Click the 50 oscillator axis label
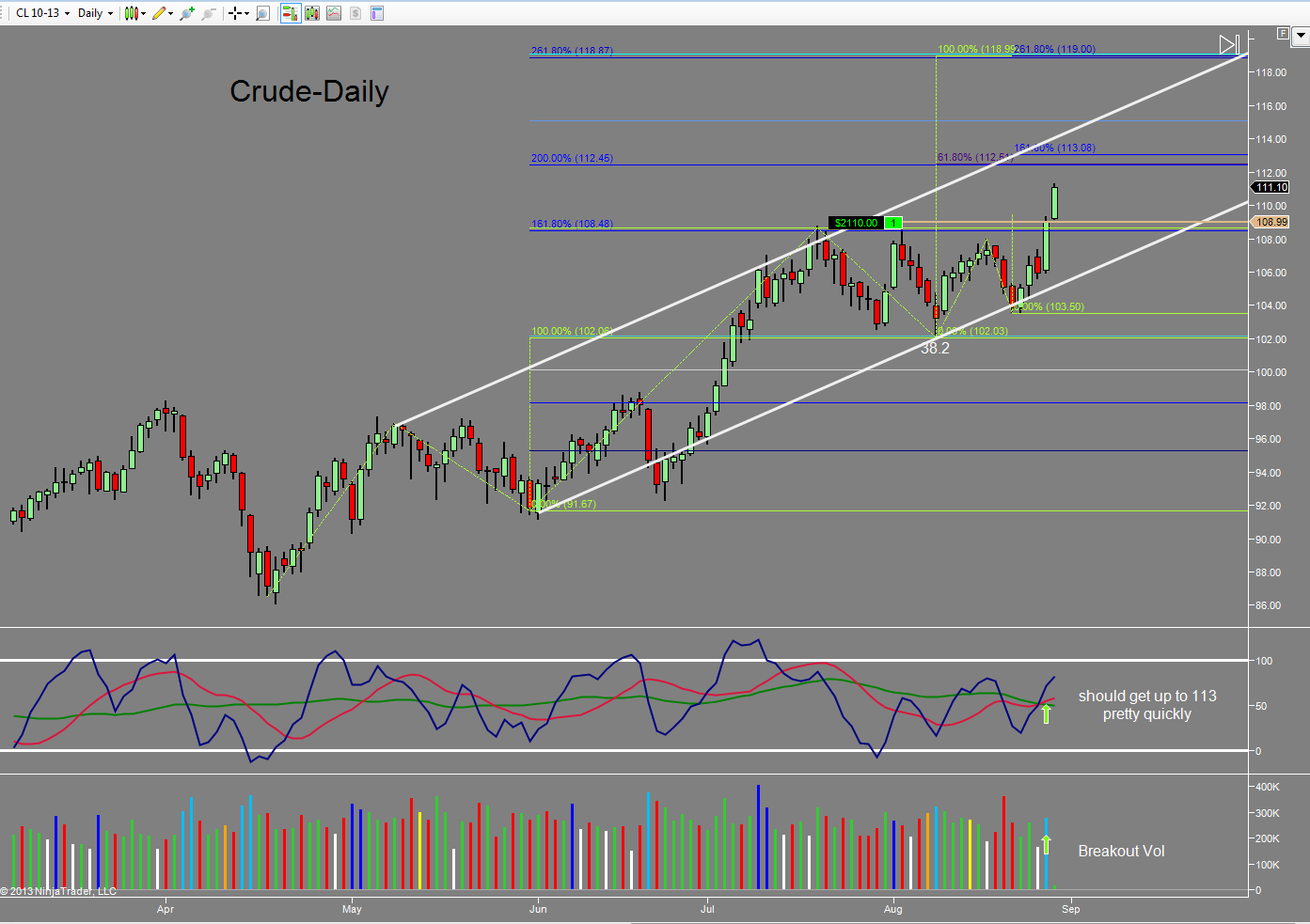Screen dimensions: 1310x924 pyautogui.click(x=1261, y=706)
